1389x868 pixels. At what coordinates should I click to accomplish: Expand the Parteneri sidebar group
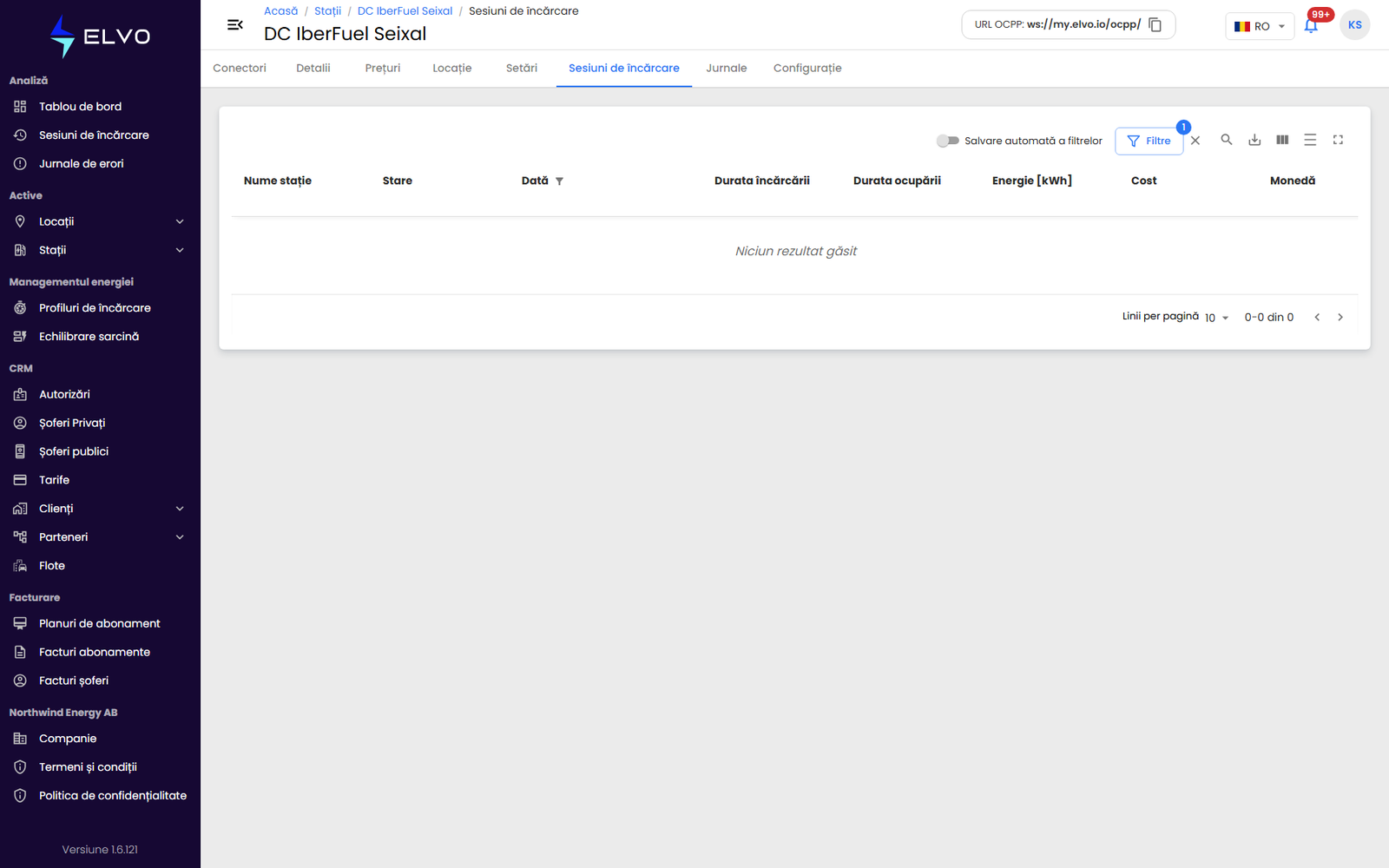[x=100, y=537]
